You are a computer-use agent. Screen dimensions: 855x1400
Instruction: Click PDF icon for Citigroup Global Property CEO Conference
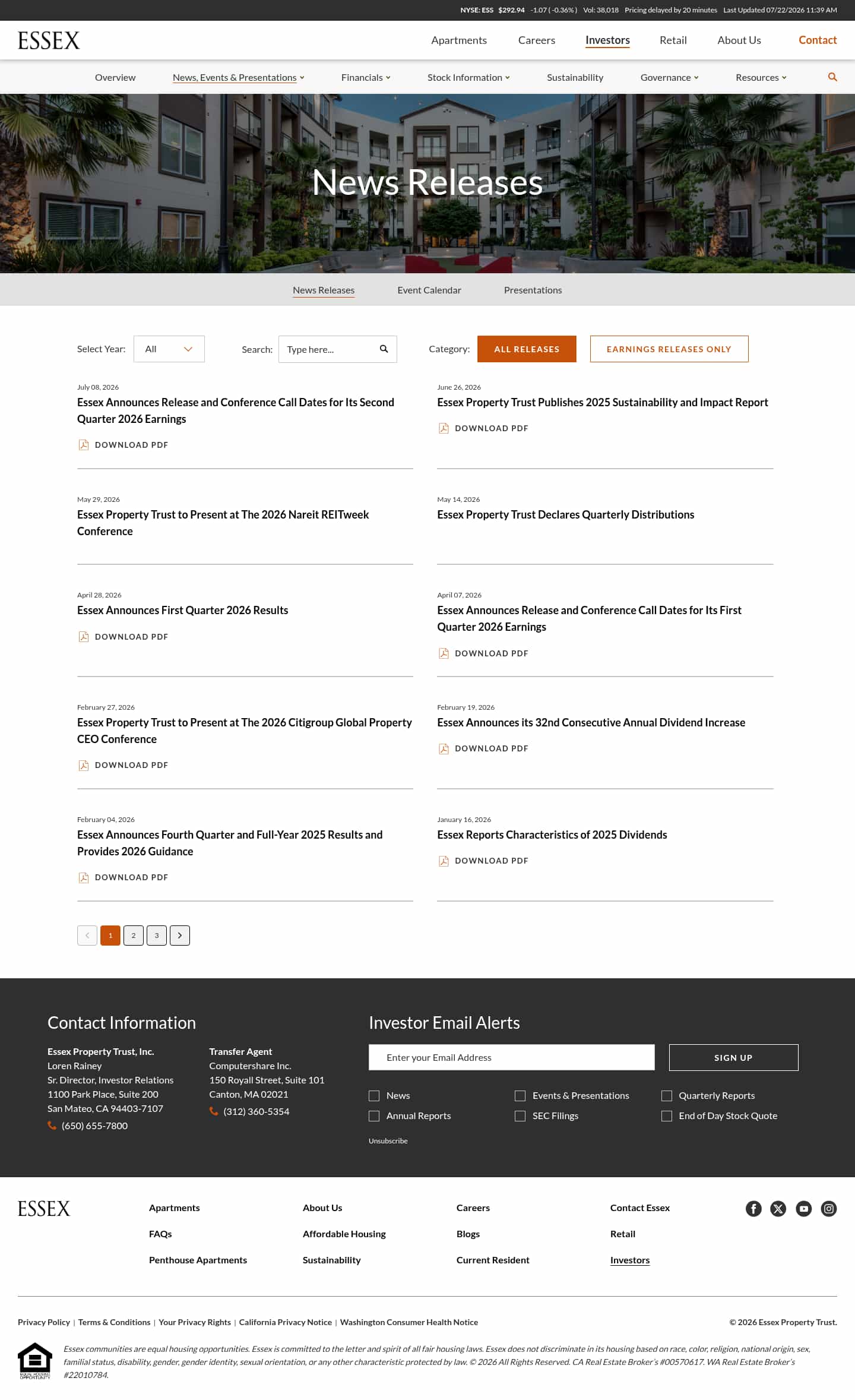[84, 765]
